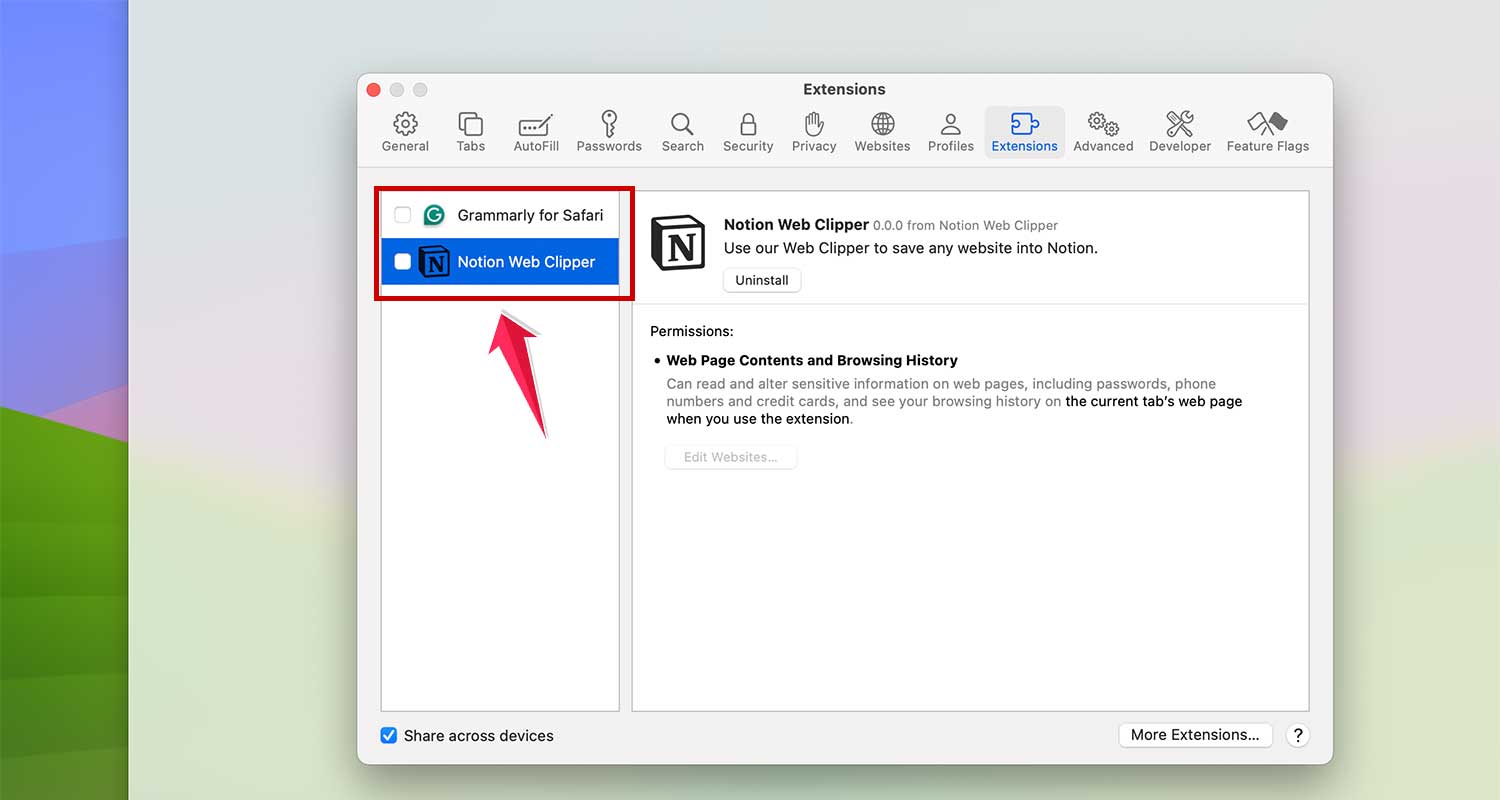The height and width of the screenshot is (800, 1500).
Task: Open the Tabs settings pane
Action: coord(470,131)
